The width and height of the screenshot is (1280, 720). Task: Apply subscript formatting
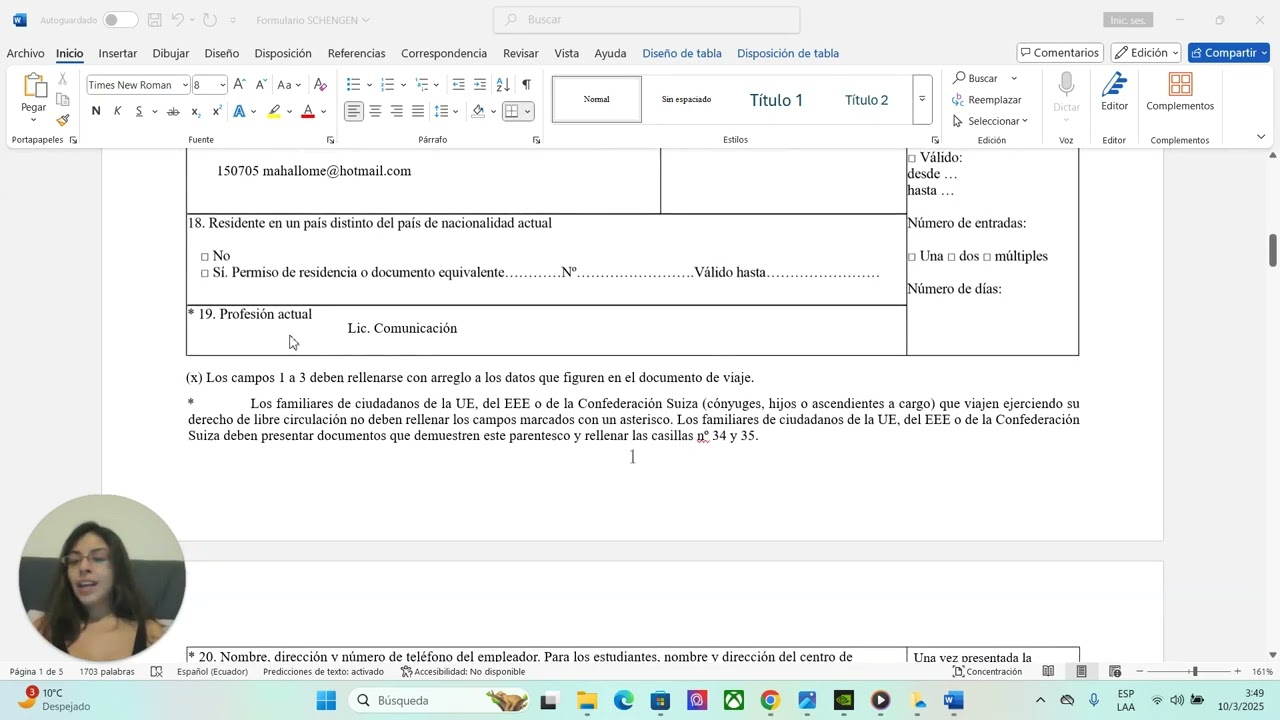pos(195,111)
